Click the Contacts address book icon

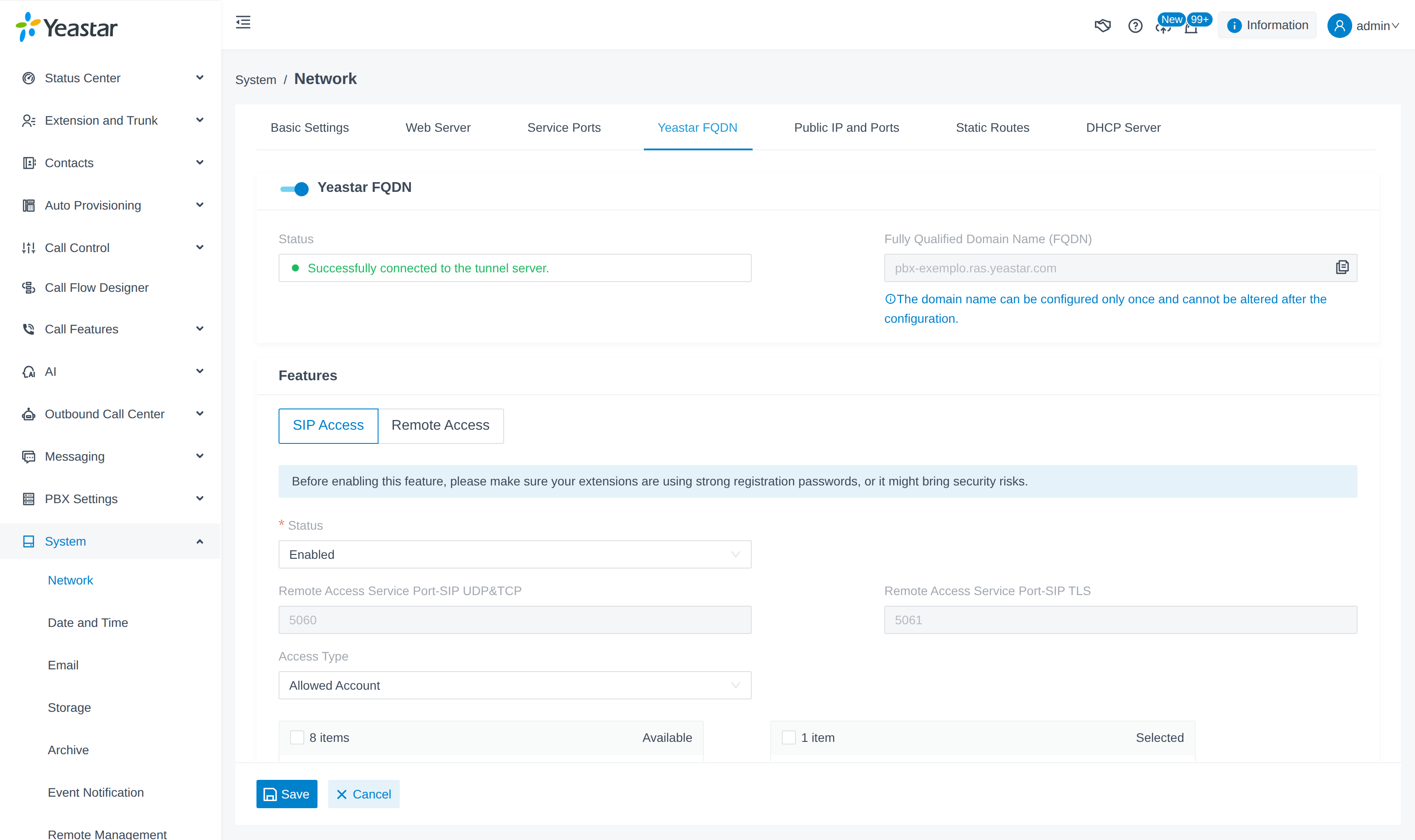pos(28,163)
